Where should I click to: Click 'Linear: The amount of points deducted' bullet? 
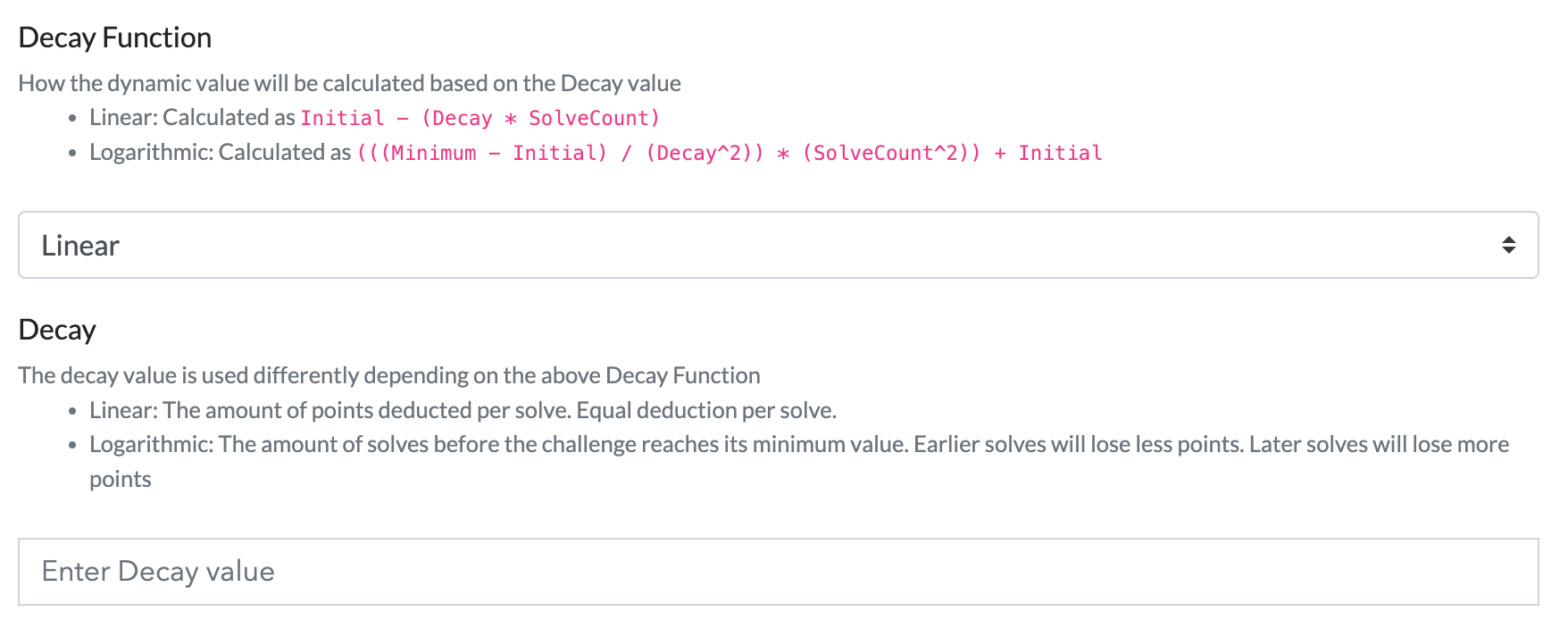pyautogui.click(x=463, y=410)
